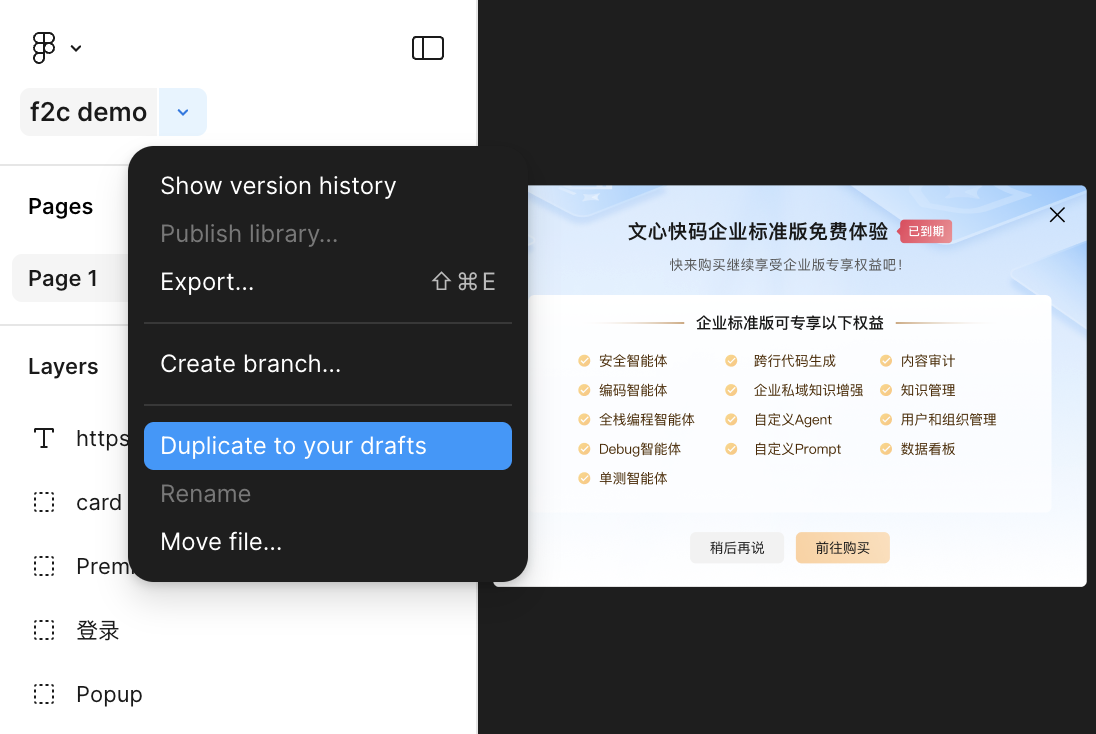Click the 前往购买 button
Viewport: 1096px width, 734px height.
[x=842, y=547]
